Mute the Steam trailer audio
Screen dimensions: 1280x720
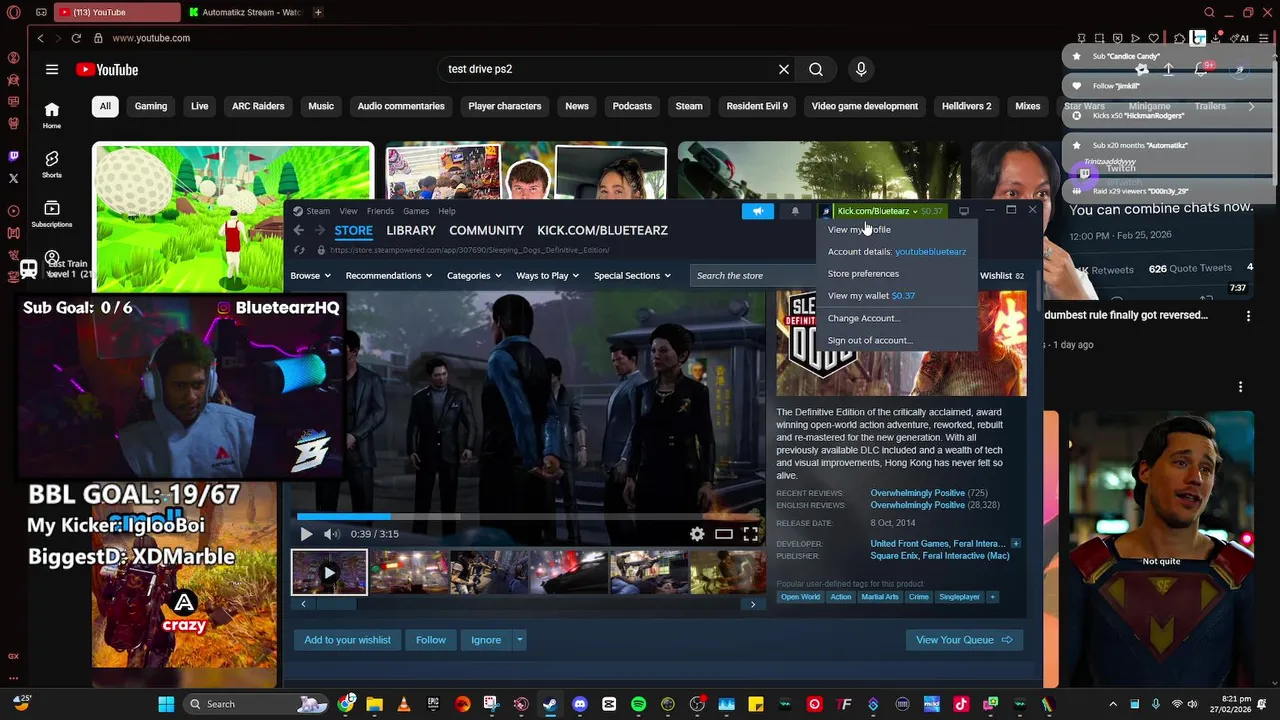click(x=332, y=534)
